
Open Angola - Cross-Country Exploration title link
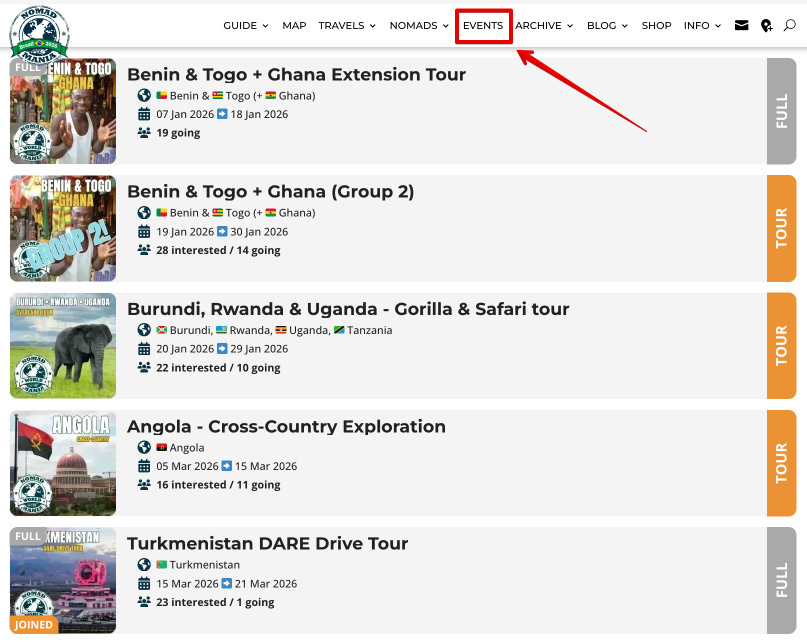pos(286,427)
